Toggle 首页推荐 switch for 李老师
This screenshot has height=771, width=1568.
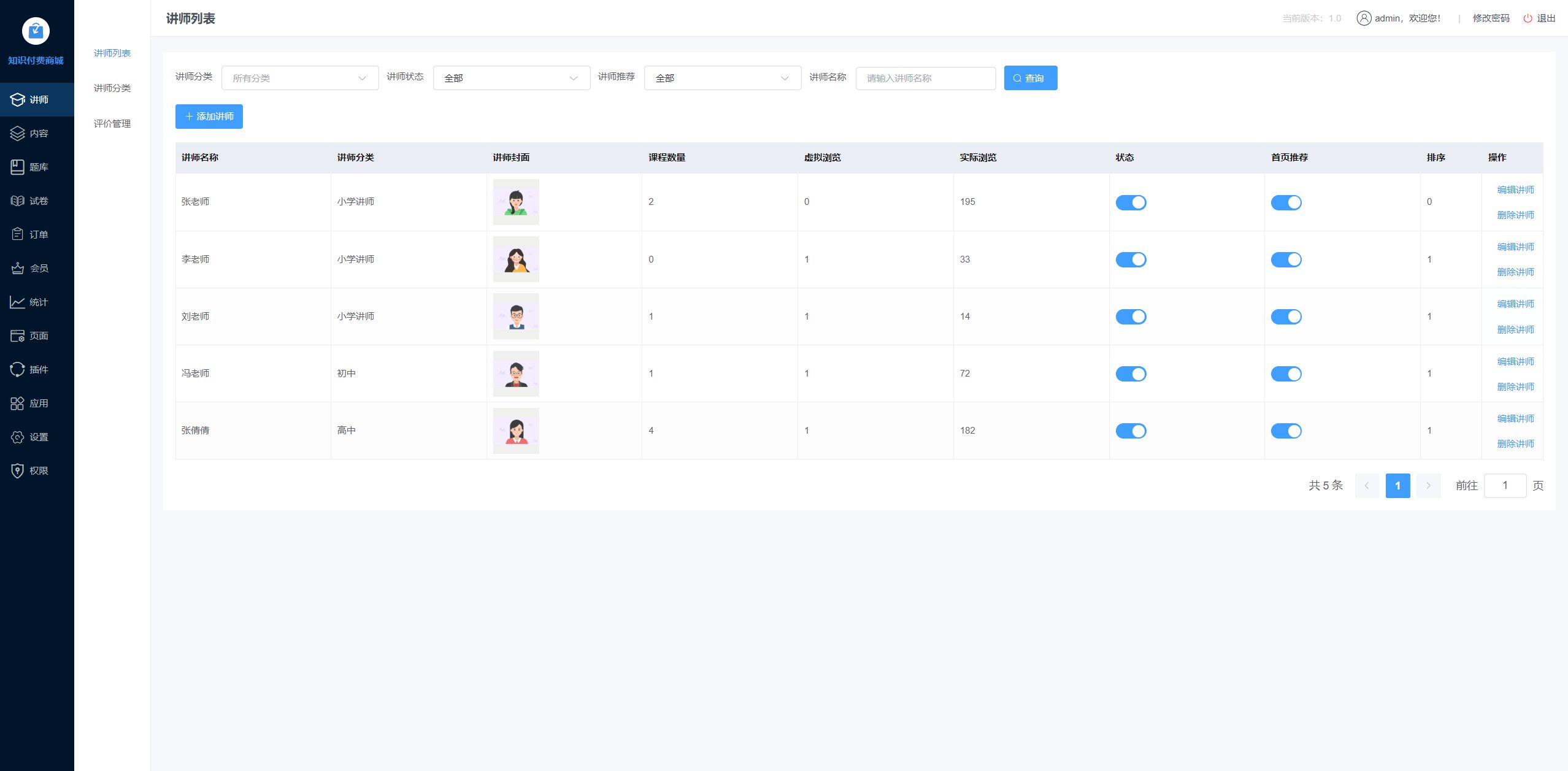click(1286, 259)
